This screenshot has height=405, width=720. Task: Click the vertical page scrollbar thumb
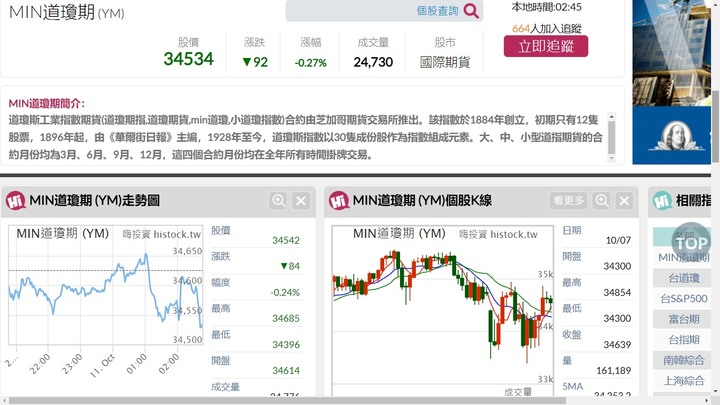pyautogui.click(x=715, y=126)
